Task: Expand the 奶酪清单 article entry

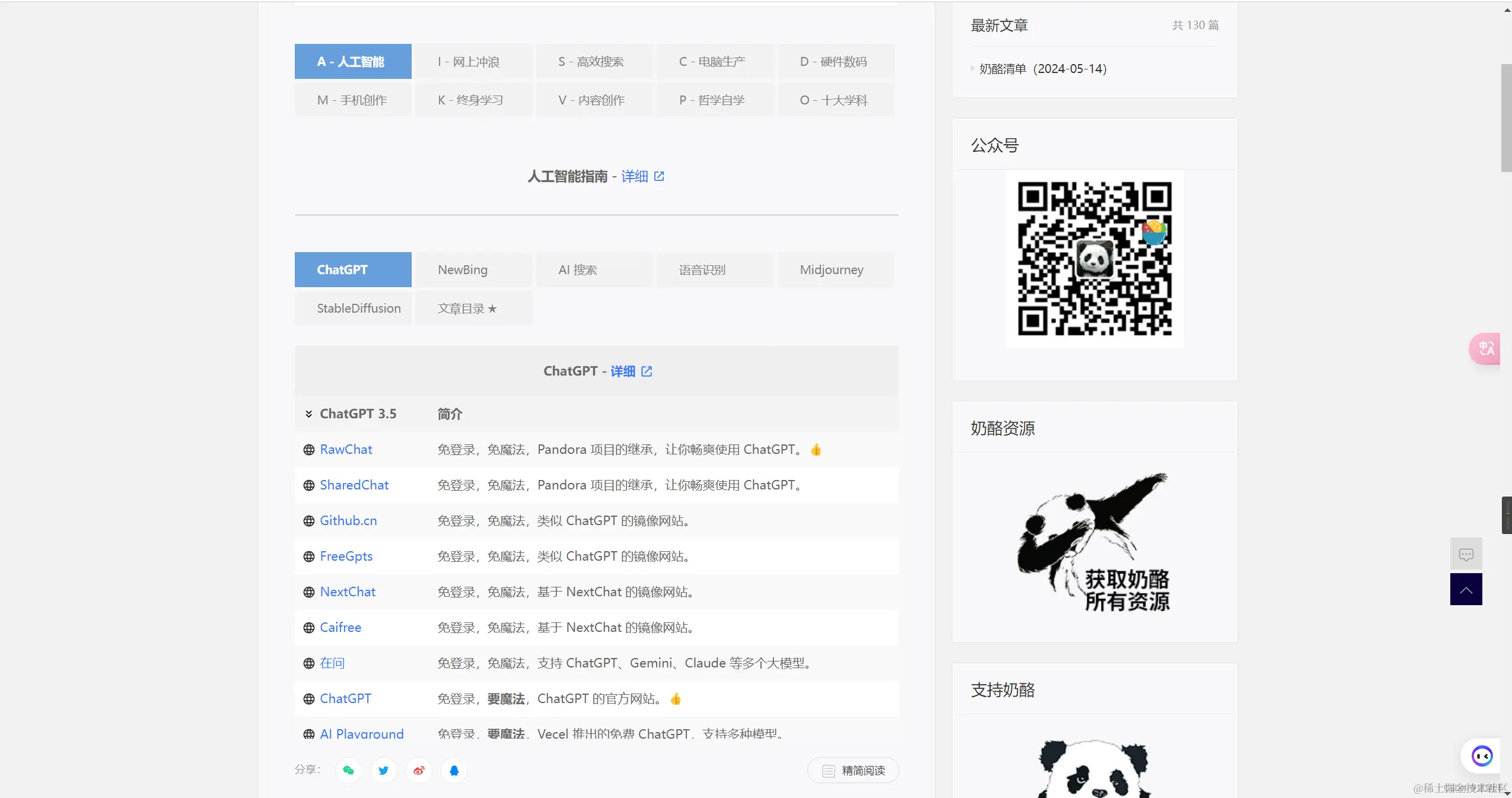Action: pyautogui.click(x=971, y=69)
